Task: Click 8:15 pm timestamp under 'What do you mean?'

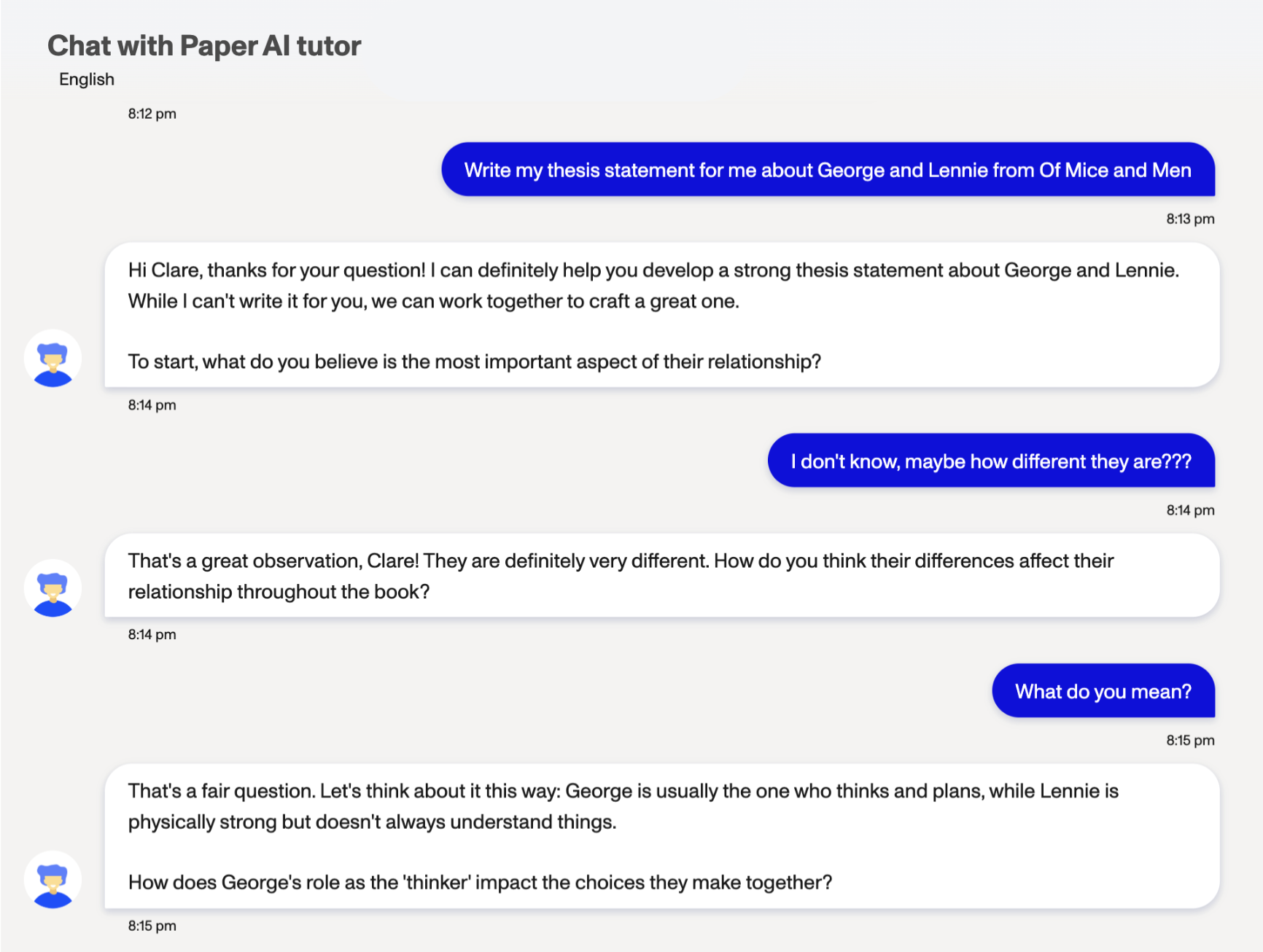Action: [x=1190, y=741]
